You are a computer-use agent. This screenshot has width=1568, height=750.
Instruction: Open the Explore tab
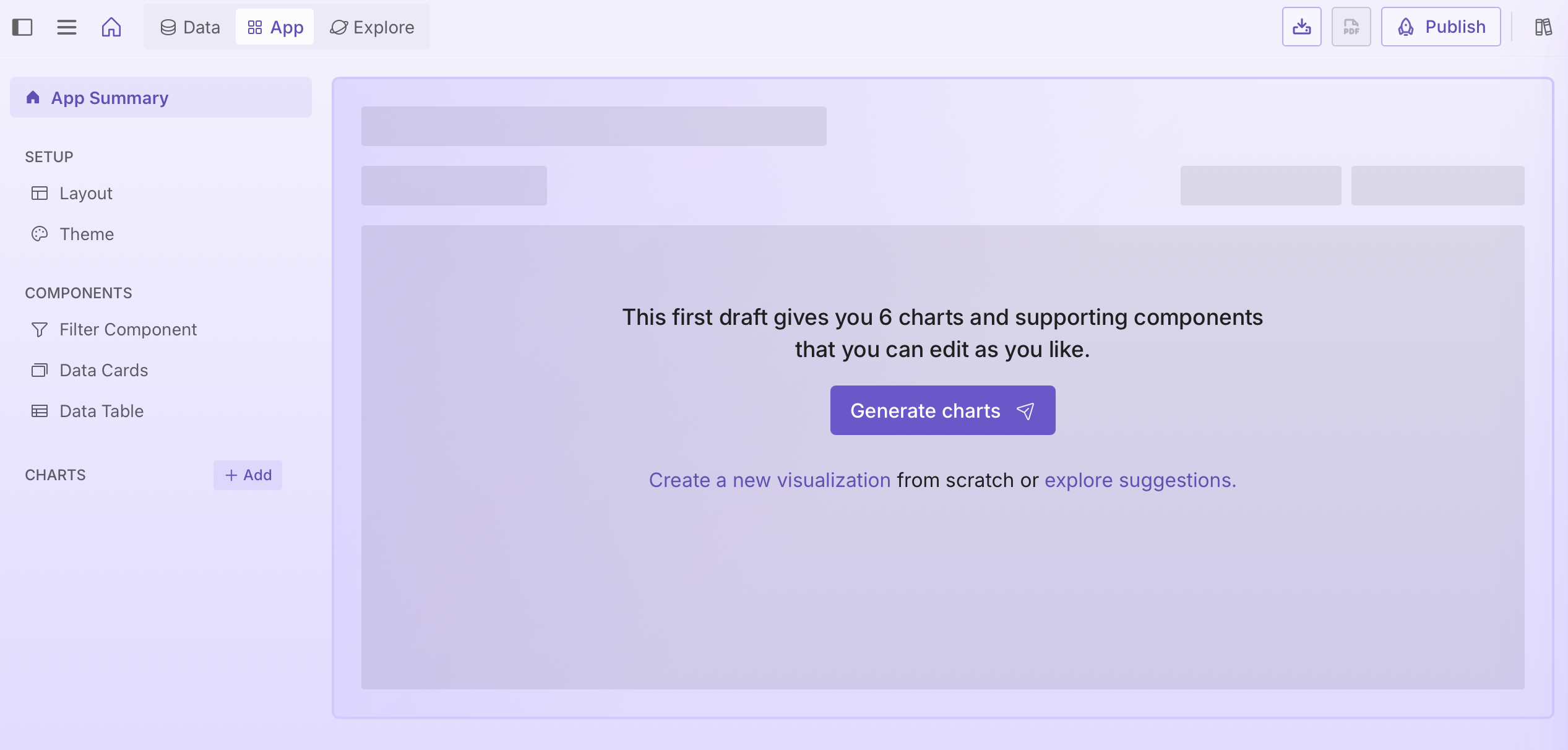click(372, 27)
